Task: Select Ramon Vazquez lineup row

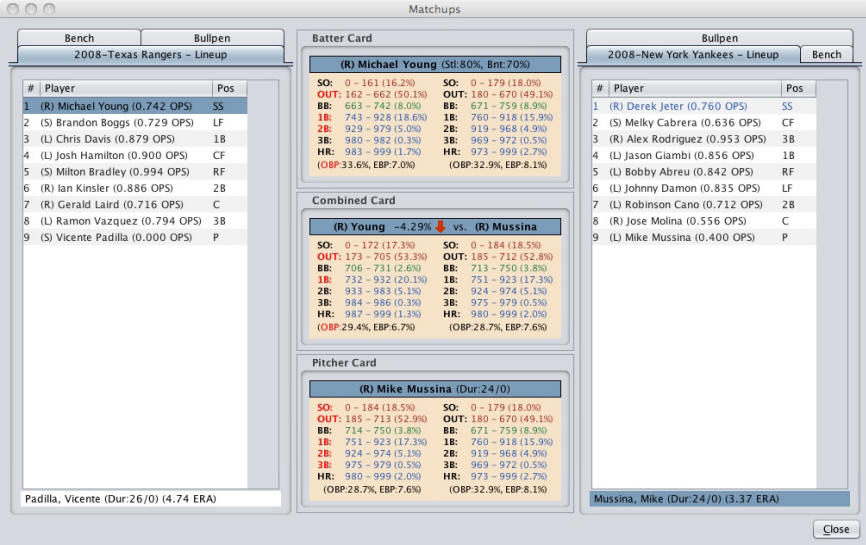Action: (x=135, y=221)
